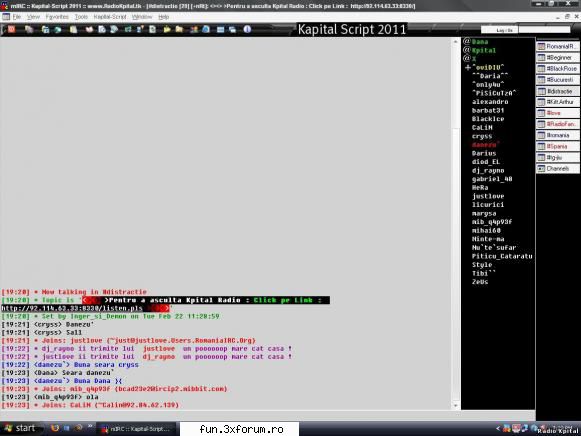Select dj_rayno in the nick list

pyautogui.click(x=488, y=170)
